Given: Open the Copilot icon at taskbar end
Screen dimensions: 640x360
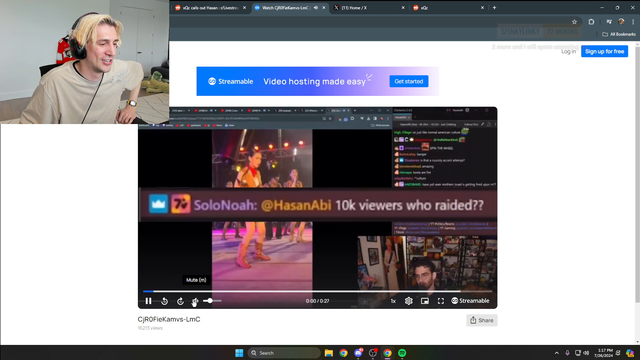Looking at the screenshot, I should tap(630, 353).
